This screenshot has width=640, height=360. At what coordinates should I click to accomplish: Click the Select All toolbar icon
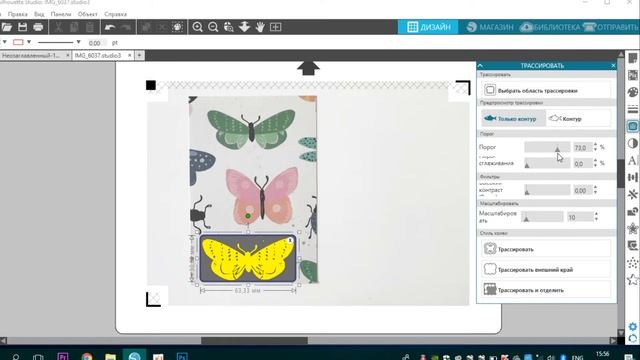tap(177, 27)
